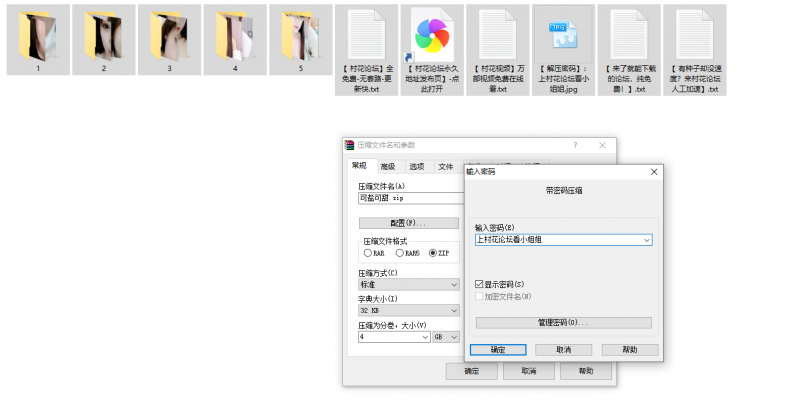Viewport: 800px width, 414px height.
Task: Open the folder named 1
Action: [37, 36]
